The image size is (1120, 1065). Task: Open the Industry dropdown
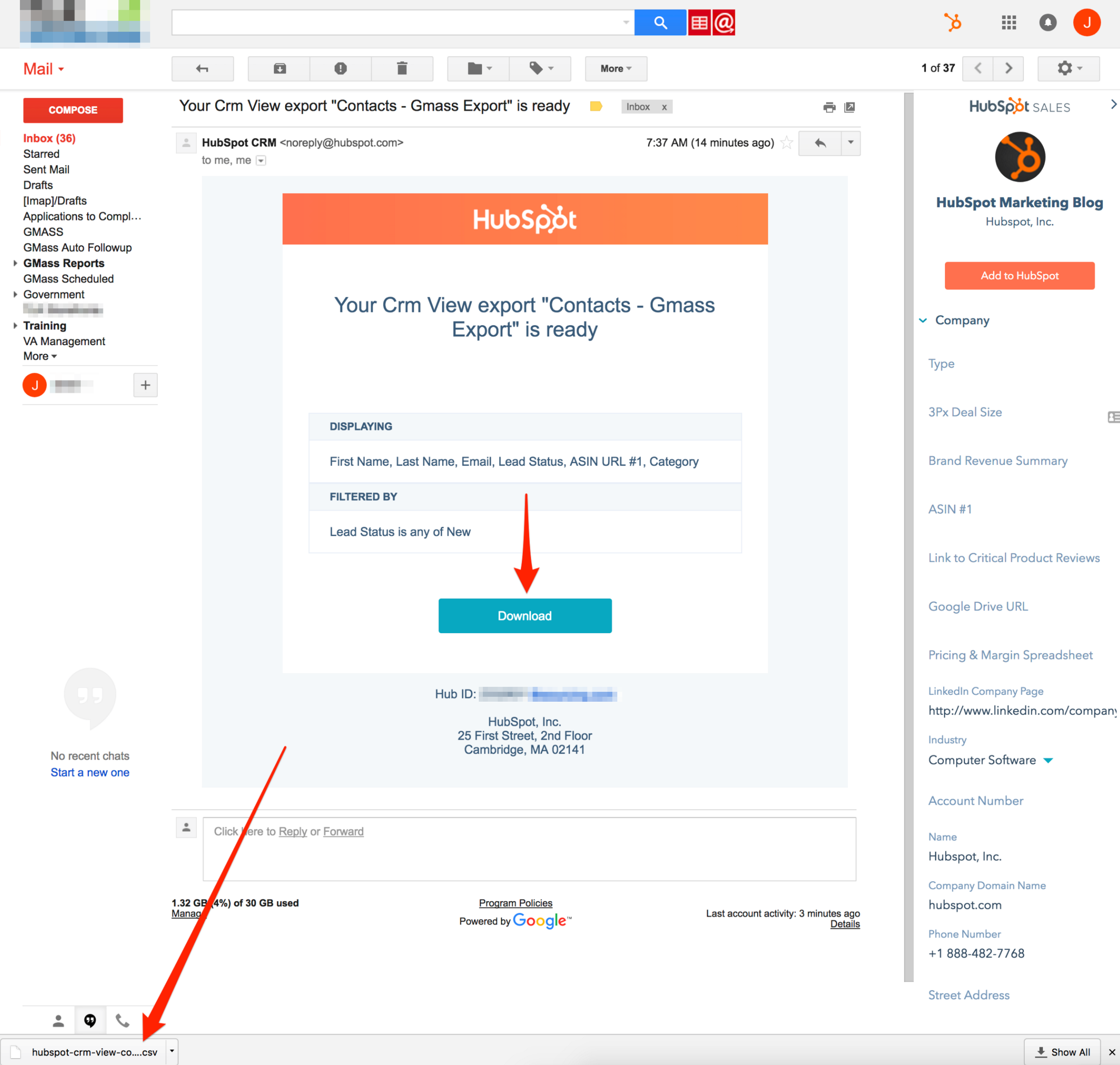1048,761
